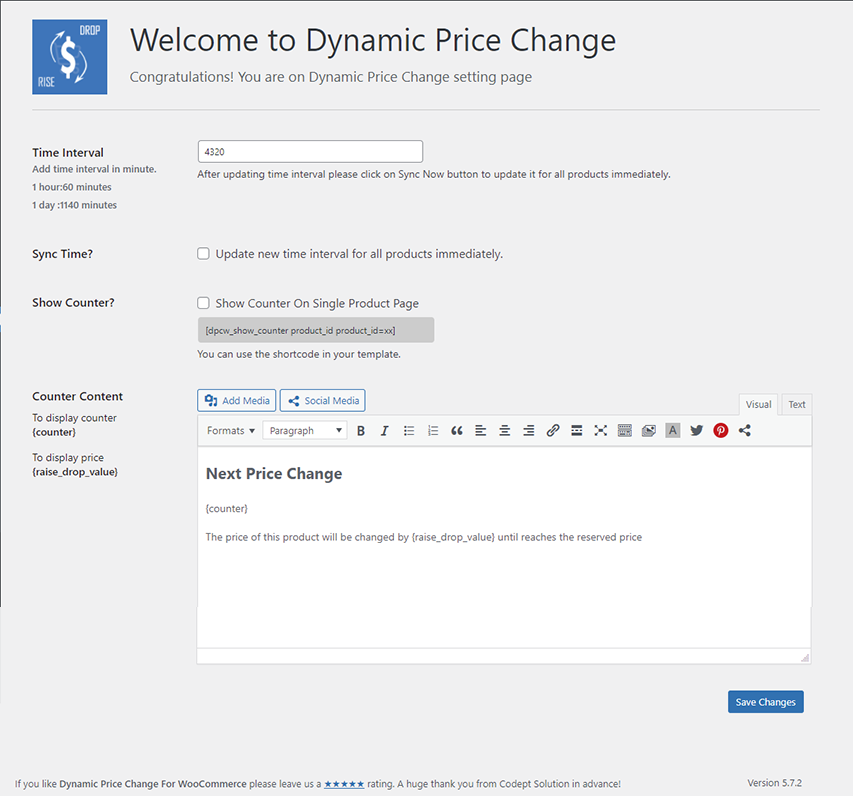Image resolution: width=853 pixels, height=796 pixels.
Task: Enable the Sync Time checkbox
Action: click(204, 254)
